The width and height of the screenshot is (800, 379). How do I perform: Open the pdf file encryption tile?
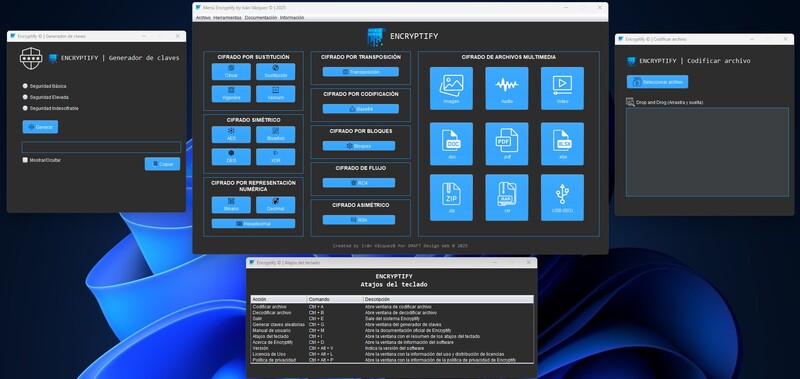coord(507,143)
